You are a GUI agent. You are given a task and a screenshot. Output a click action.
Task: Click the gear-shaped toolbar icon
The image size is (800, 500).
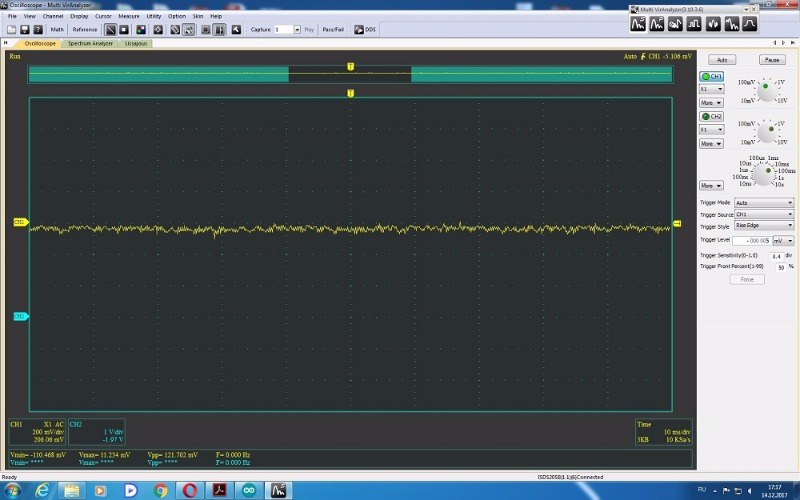[158, 30]
